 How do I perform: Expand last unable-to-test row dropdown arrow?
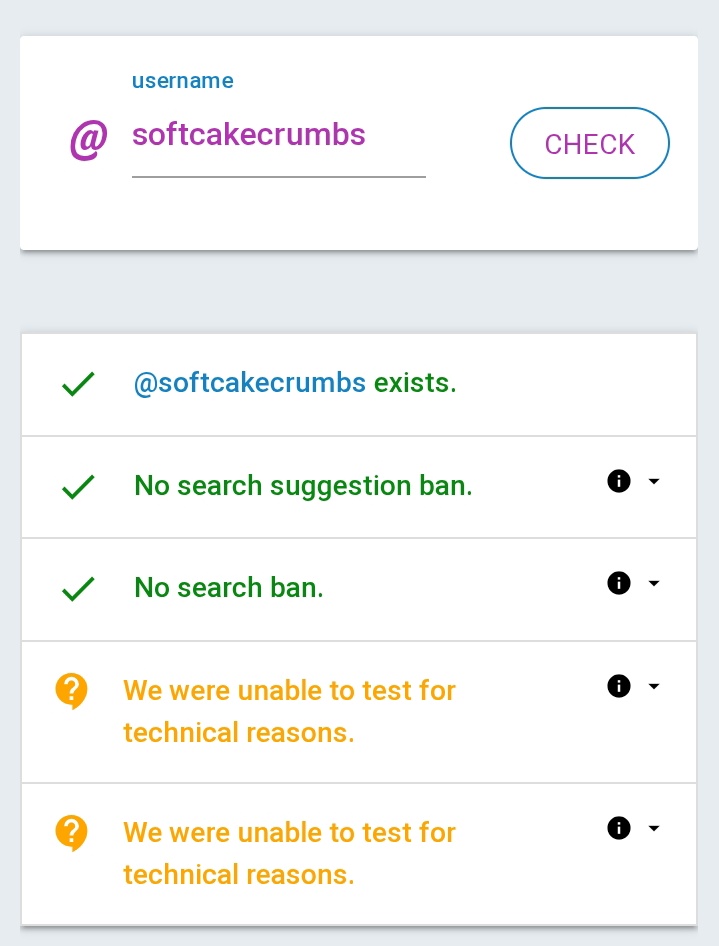(654, 828)
